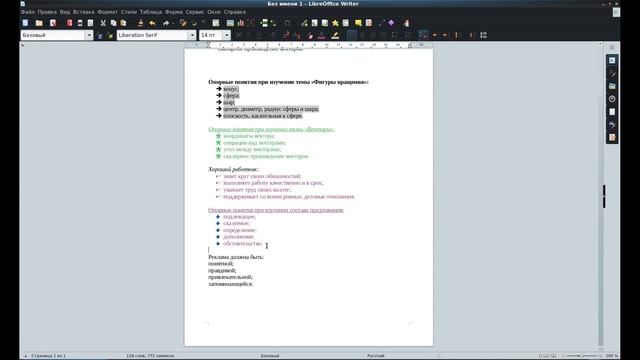This screenshot has width=640, height=360.
Task: Click the Spelling check icon
Action: pos(195,23)
